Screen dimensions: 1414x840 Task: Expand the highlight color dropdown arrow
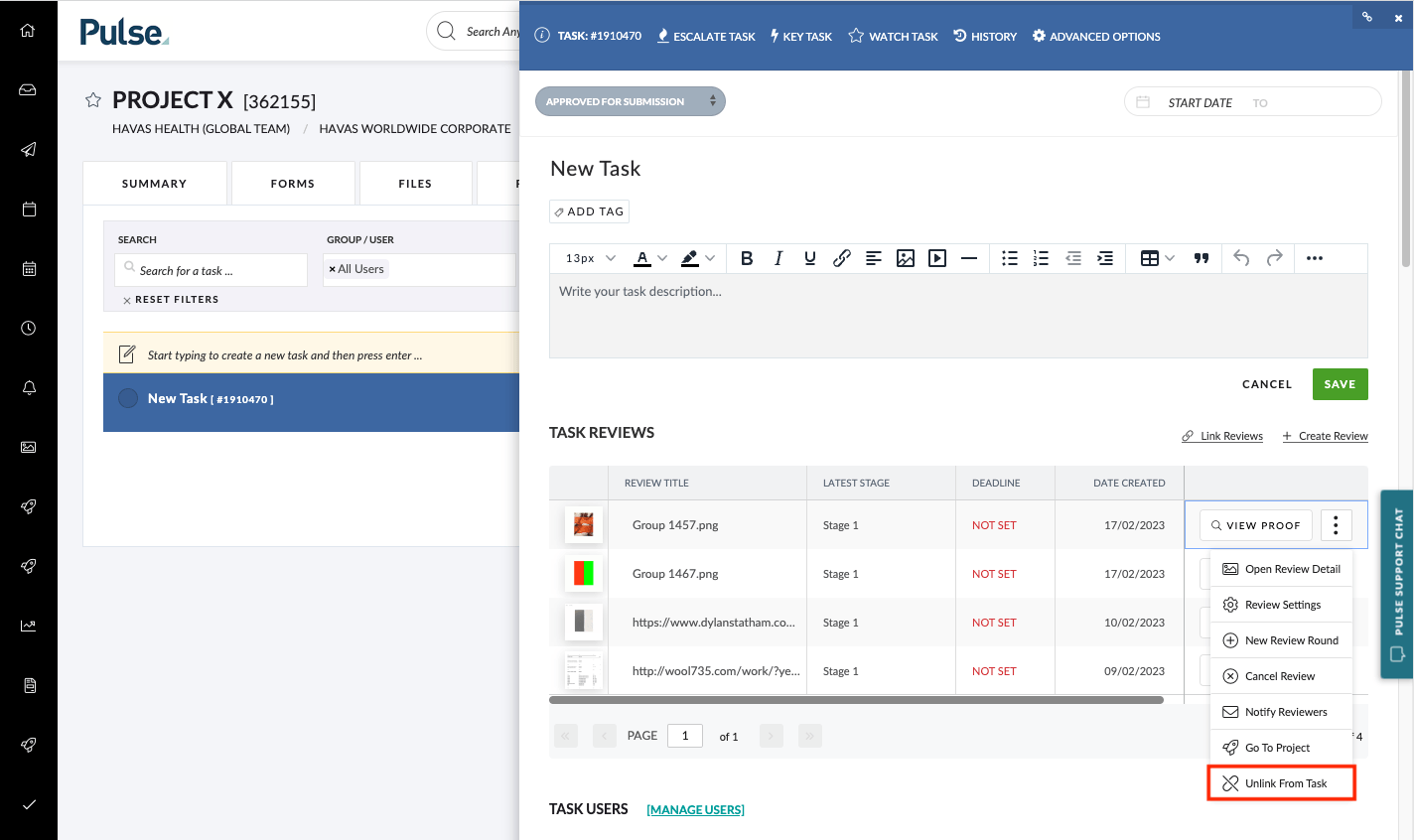coord(710,258)
